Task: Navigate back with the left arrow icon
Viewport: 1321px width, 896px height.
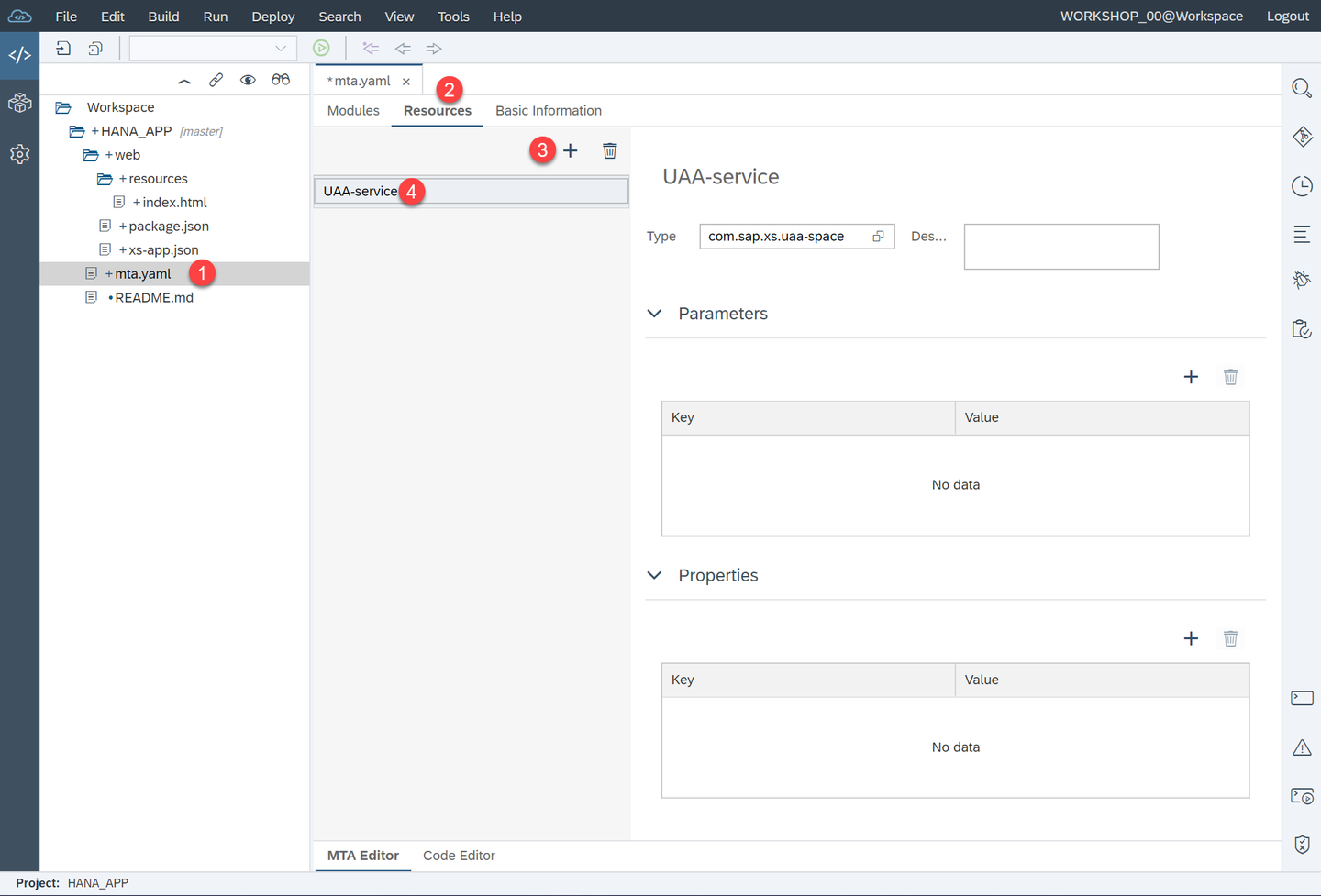Action: point(403,49)
